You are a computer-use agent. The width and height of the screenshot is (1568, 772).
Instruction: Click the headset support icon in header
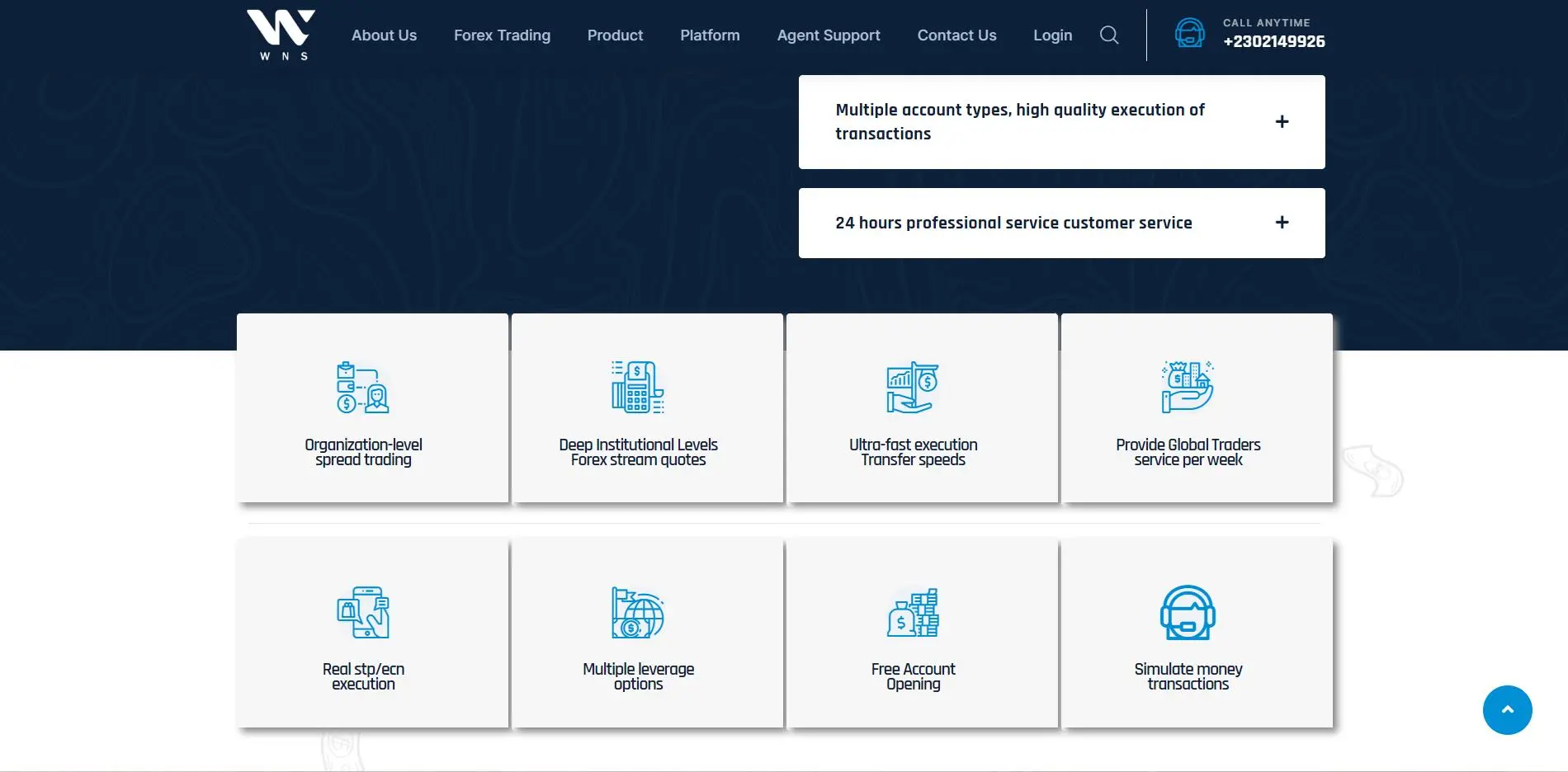pyautogui.click(x=1189, y=34)
